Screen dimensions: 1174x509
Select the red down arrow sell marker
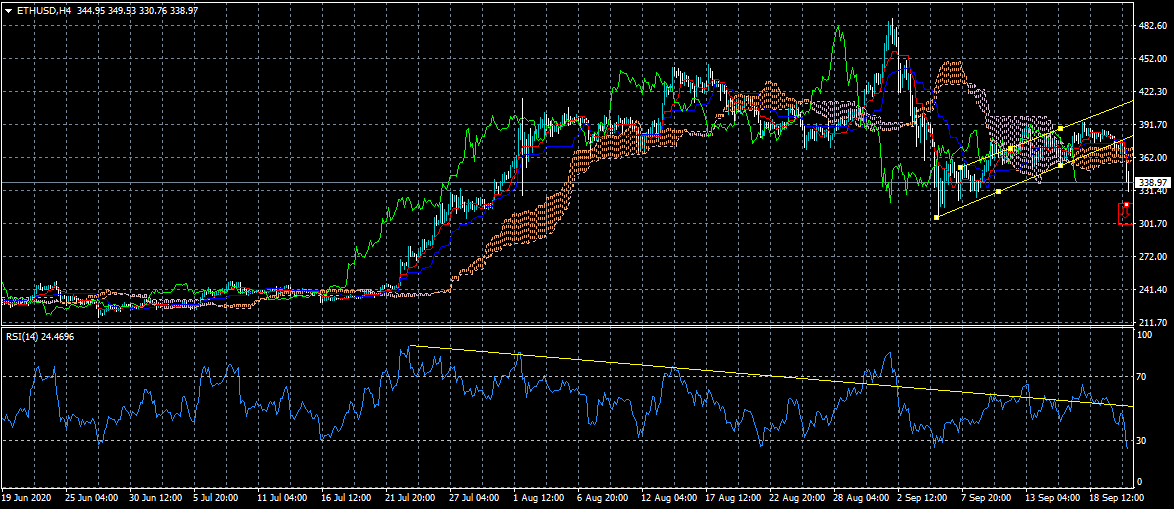point(1124,213)
